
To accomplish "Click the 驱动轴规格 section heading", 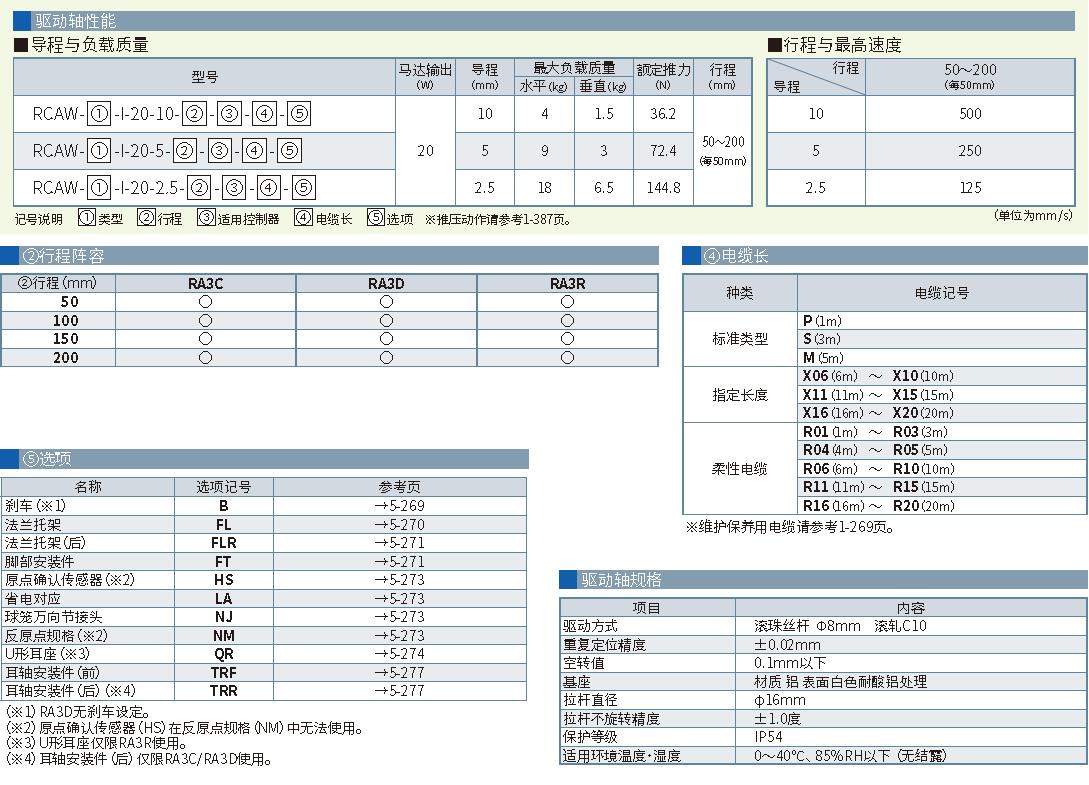I will [x=621, y=580].
